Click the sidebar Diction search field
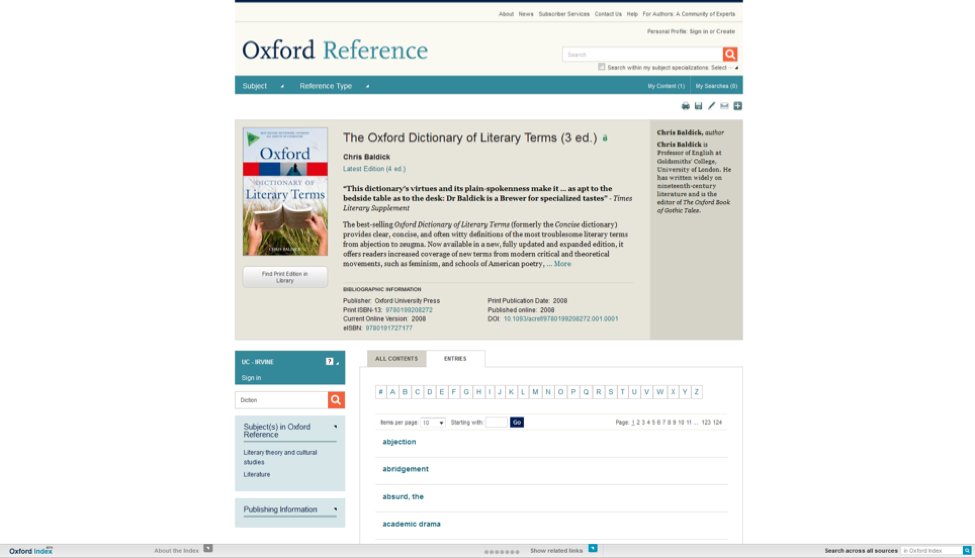Viewport: 975px width, 558px height. (282, 400)
